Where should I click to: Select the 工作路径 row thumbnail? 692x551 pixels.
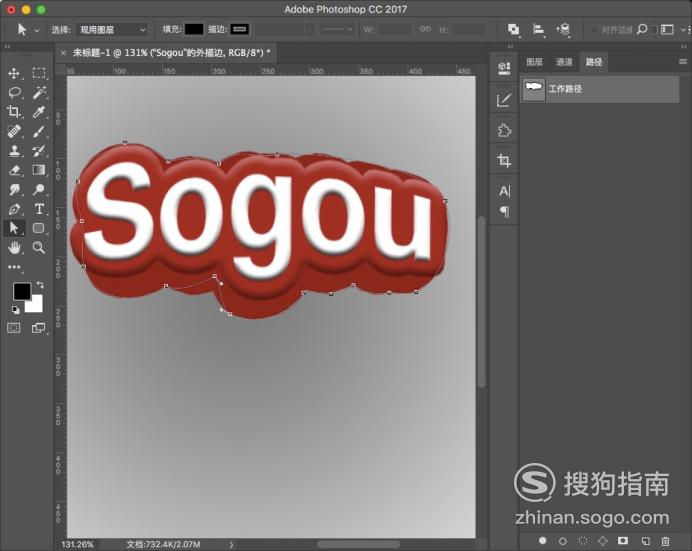pos(534,89)
